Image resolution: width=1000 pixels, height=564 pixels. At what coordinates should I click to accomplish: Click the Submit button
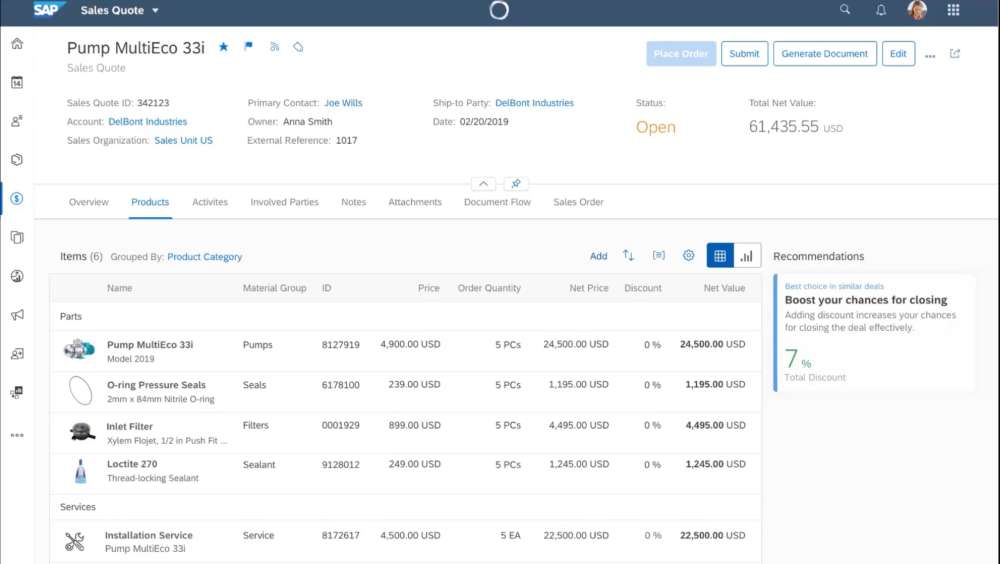pos(744,54)
